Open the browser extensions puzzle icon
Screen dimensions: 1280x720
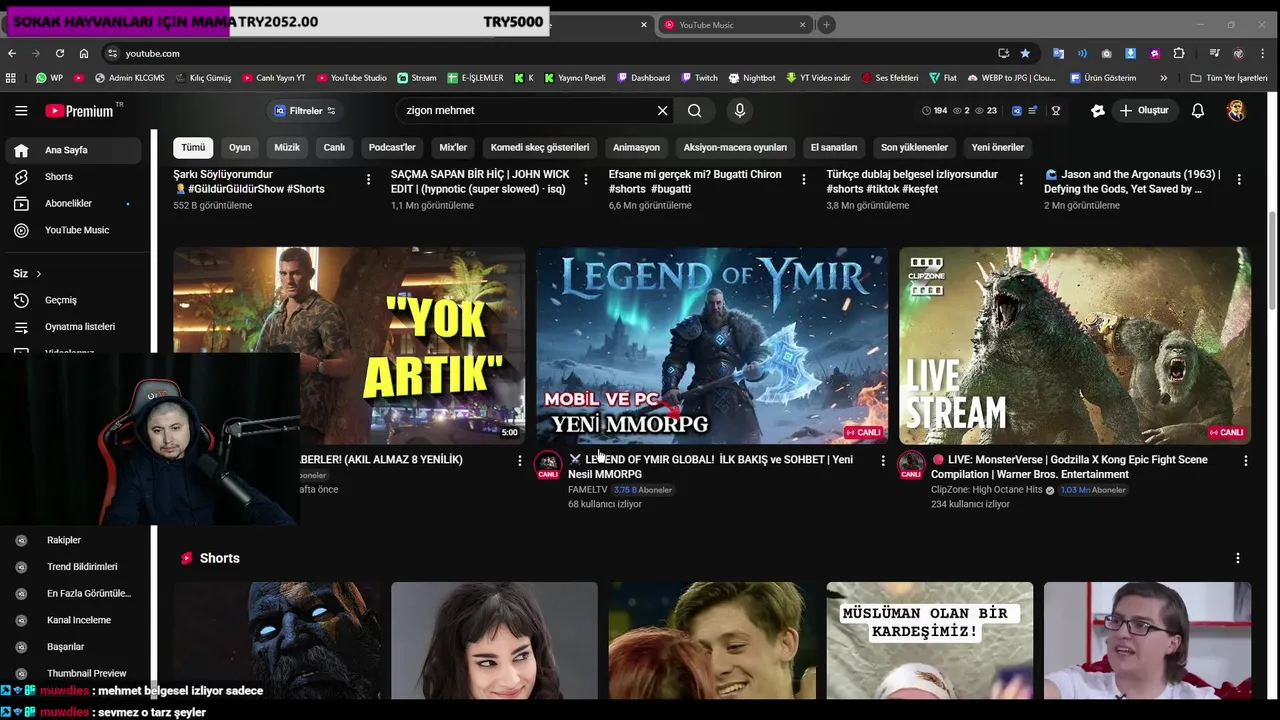coord(1179,53)
